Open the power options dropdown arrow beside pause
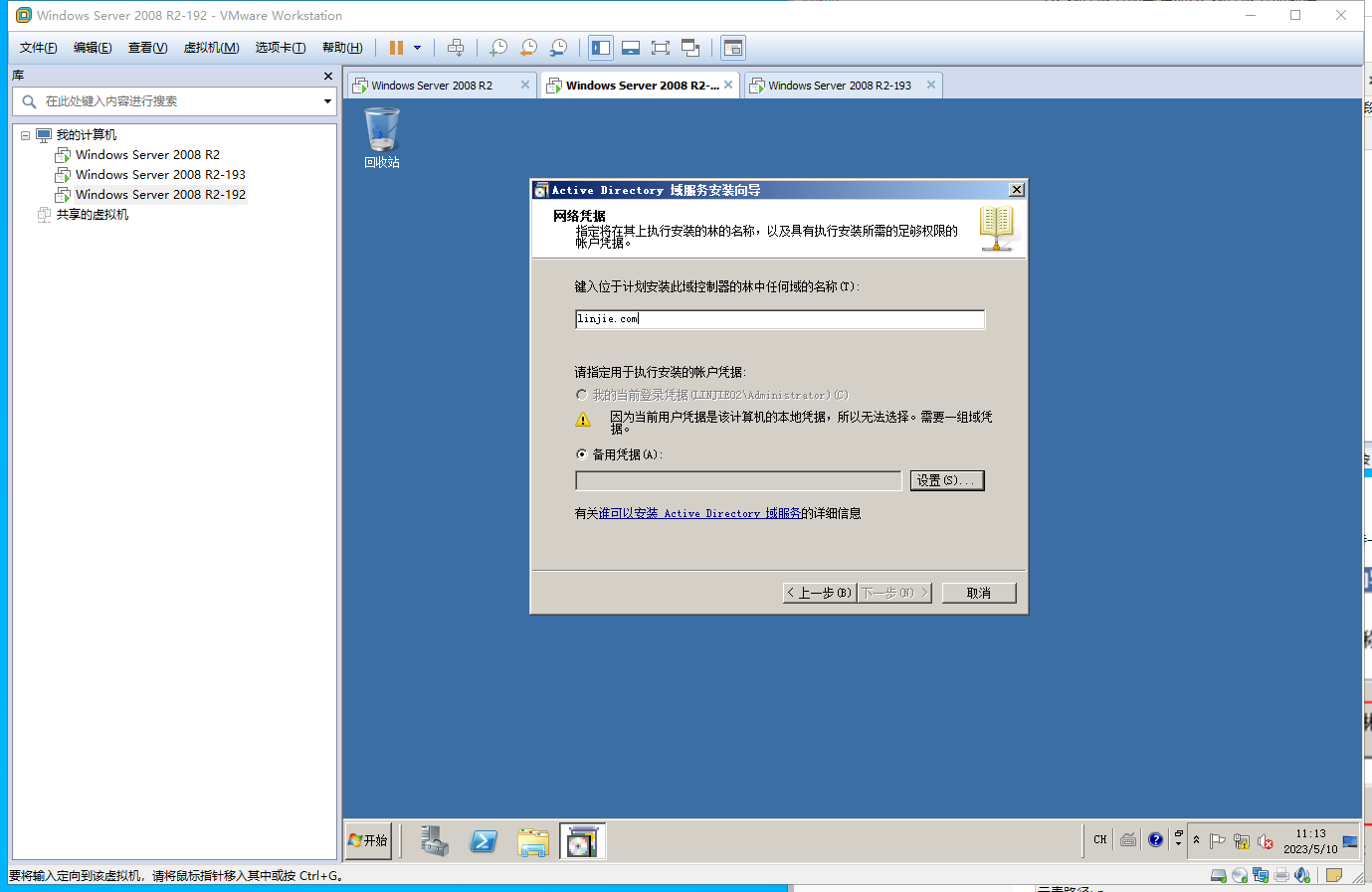Screen dimensions: 1372x892 point(418,48)
